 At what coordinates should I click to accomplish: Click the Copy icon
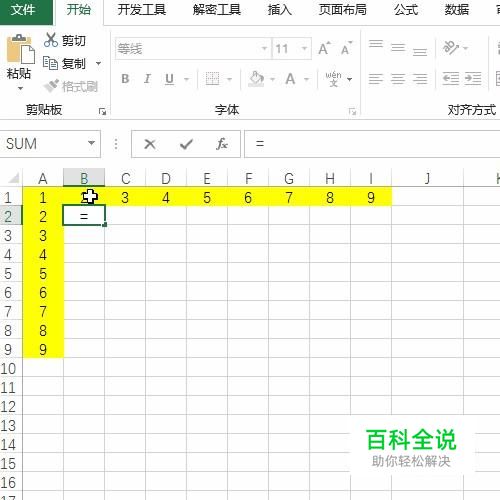pos(51,63)
